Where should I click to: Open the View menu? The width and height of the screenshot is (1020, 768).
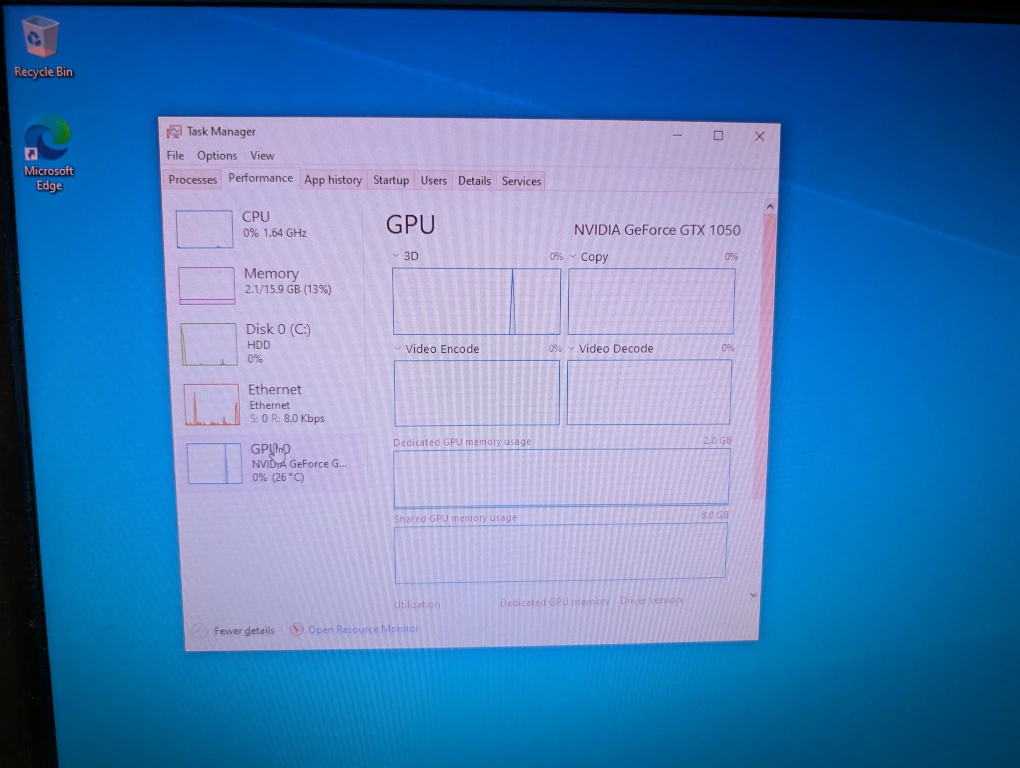click(262, 155)
